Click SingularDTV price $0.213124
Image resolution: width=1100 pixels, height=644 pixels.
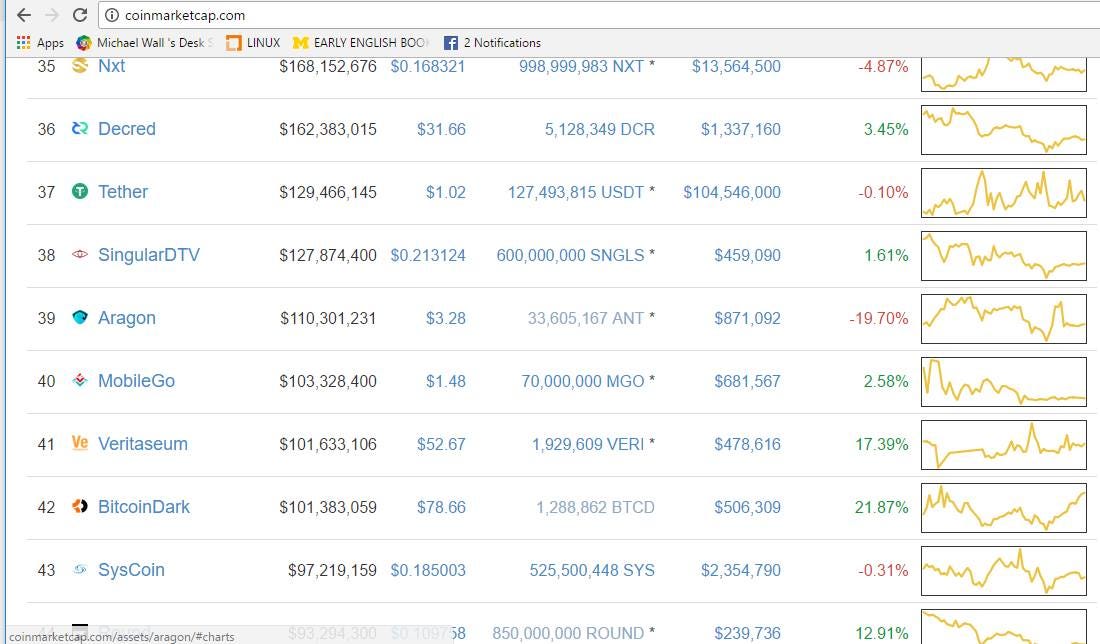(x=428, y=255)
